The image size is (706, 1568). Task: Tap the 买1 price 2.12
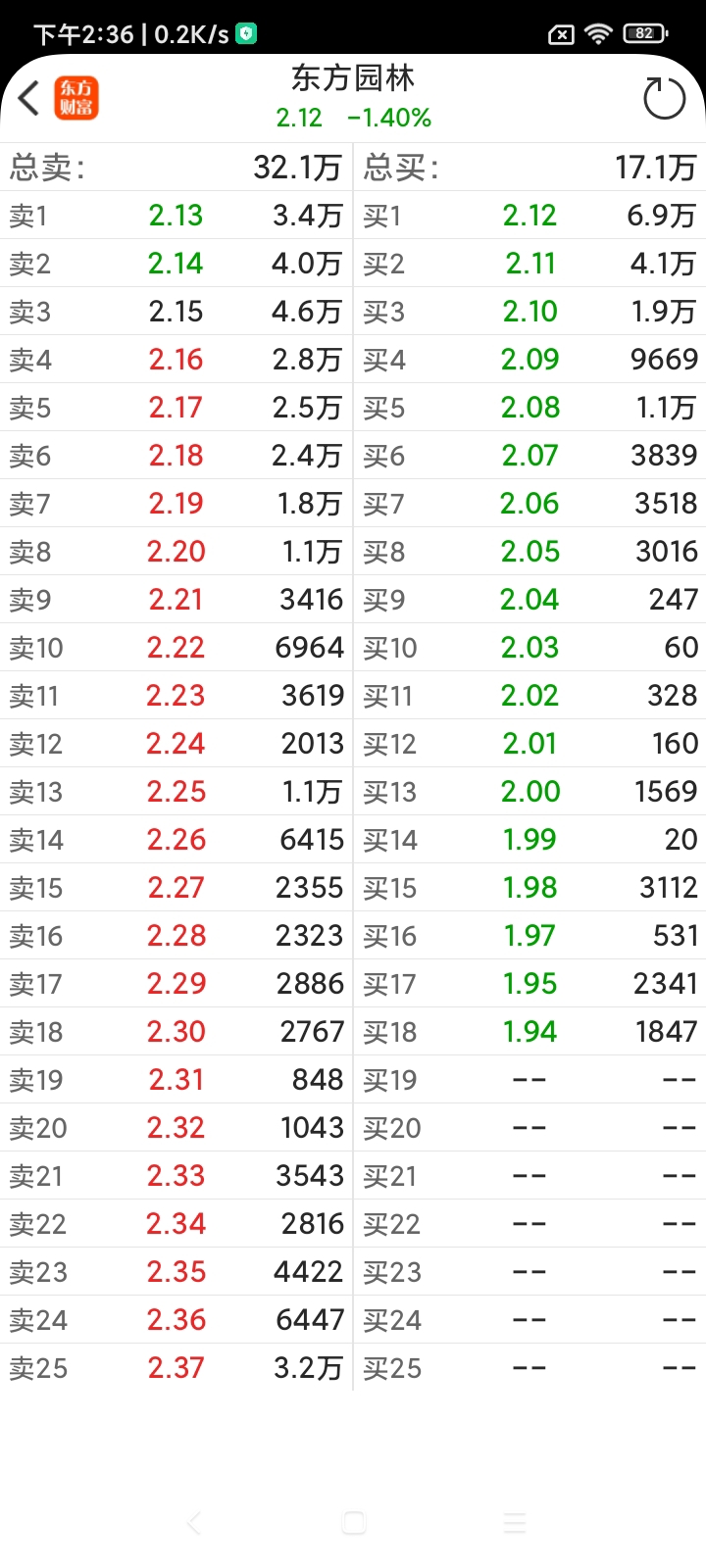pos(529,216)
